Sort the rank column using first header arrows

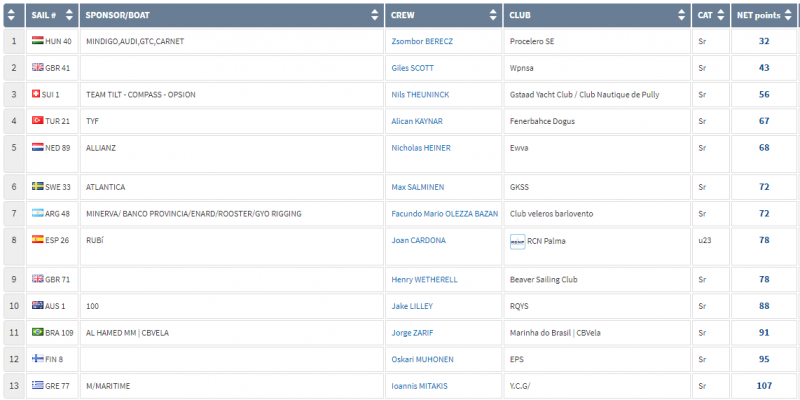[12, 16]
